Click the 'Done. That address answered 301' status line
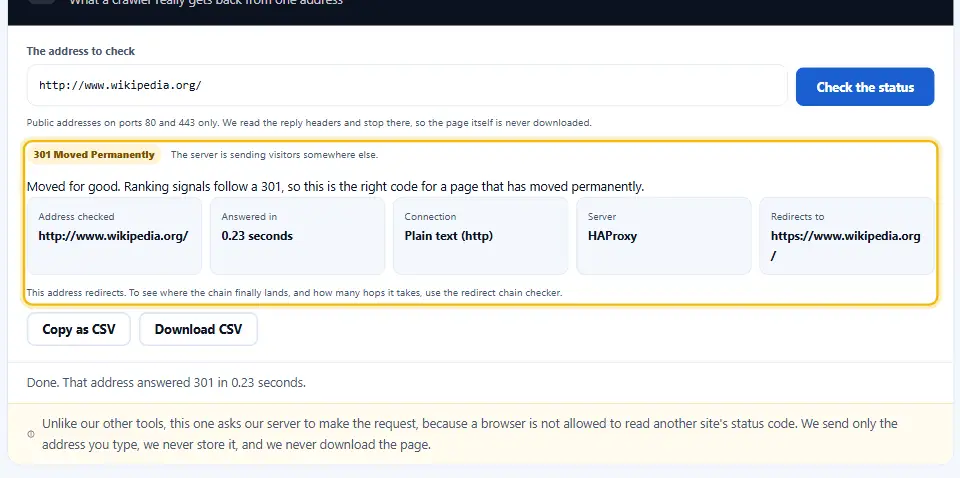 167,383
